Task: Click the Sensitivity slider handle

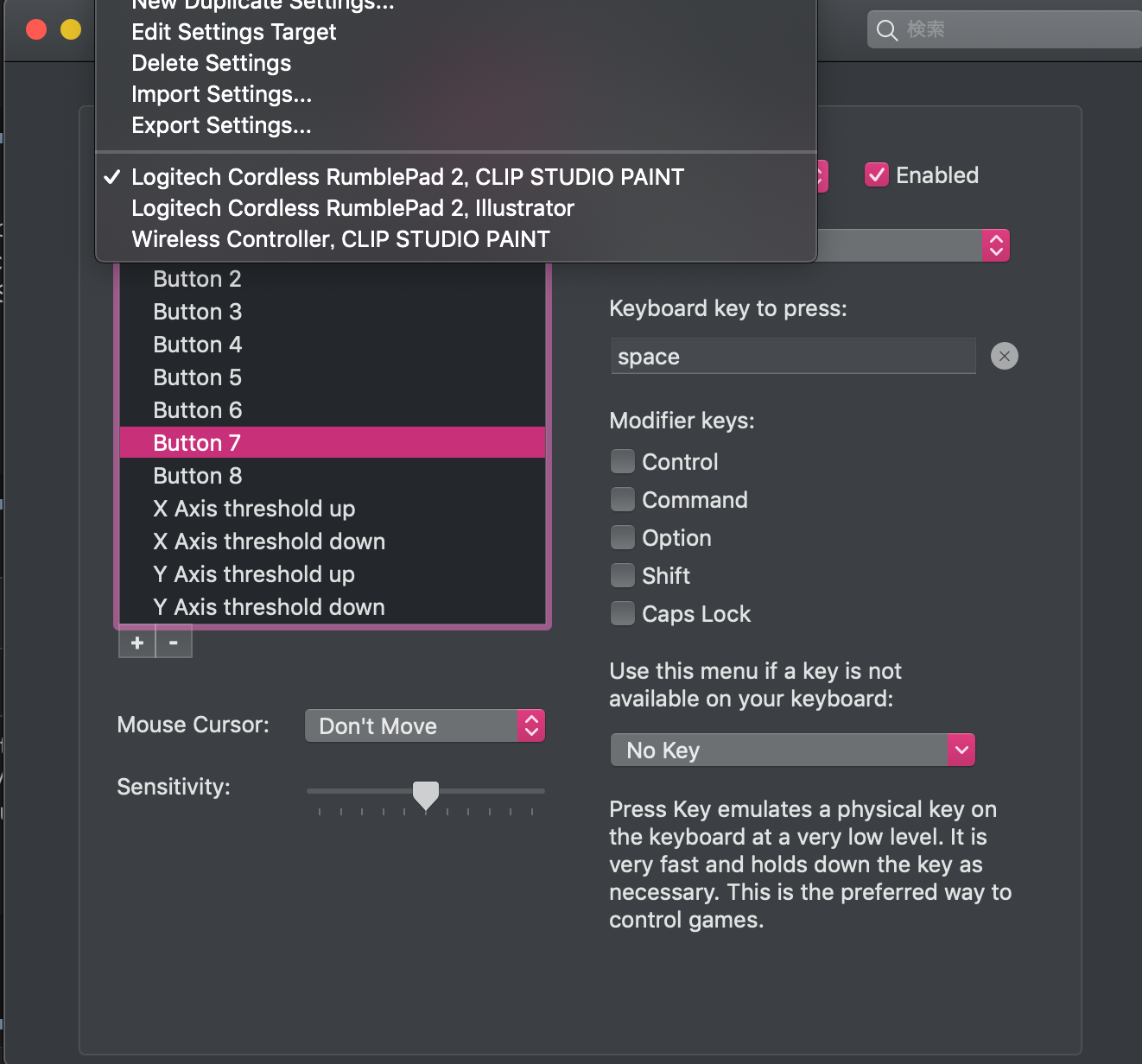Action: tap(426, 794)
